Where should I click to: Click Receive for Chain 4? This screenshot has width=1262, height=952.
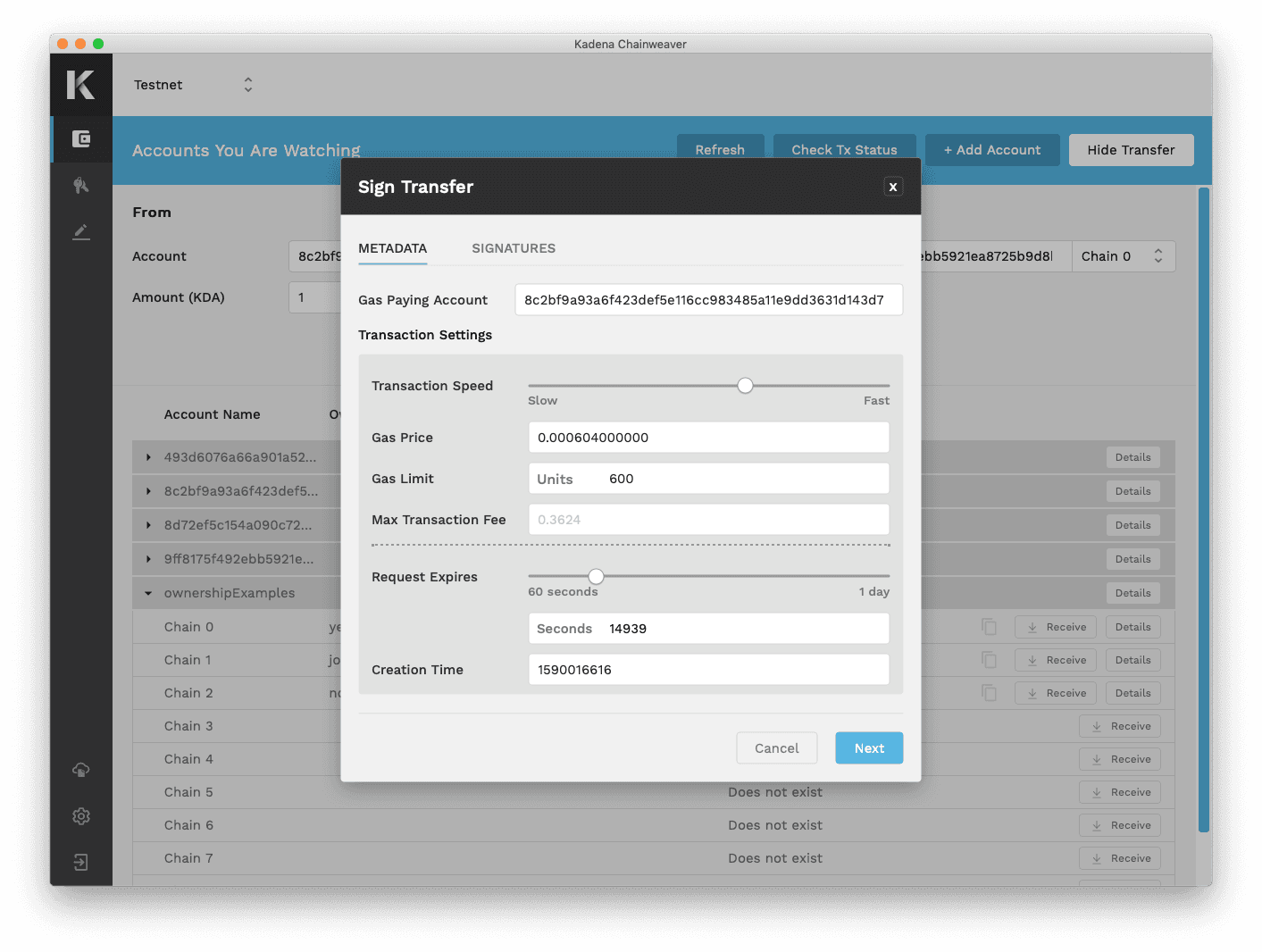point(1120,759)
